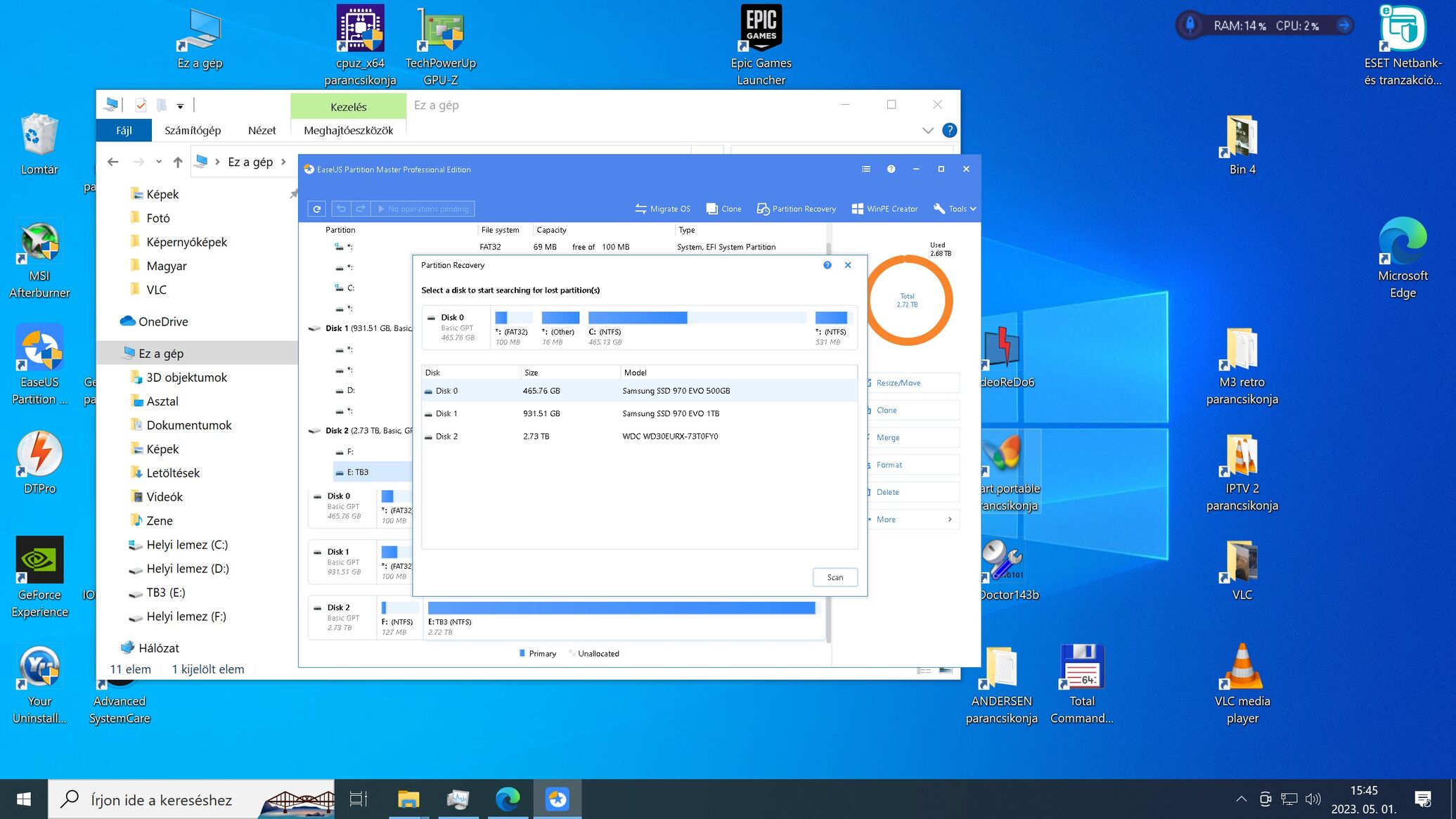Open Epic Games Launcher desktop icon
This screenshot has width=1456, height=819.
click(x=761, y=45)
